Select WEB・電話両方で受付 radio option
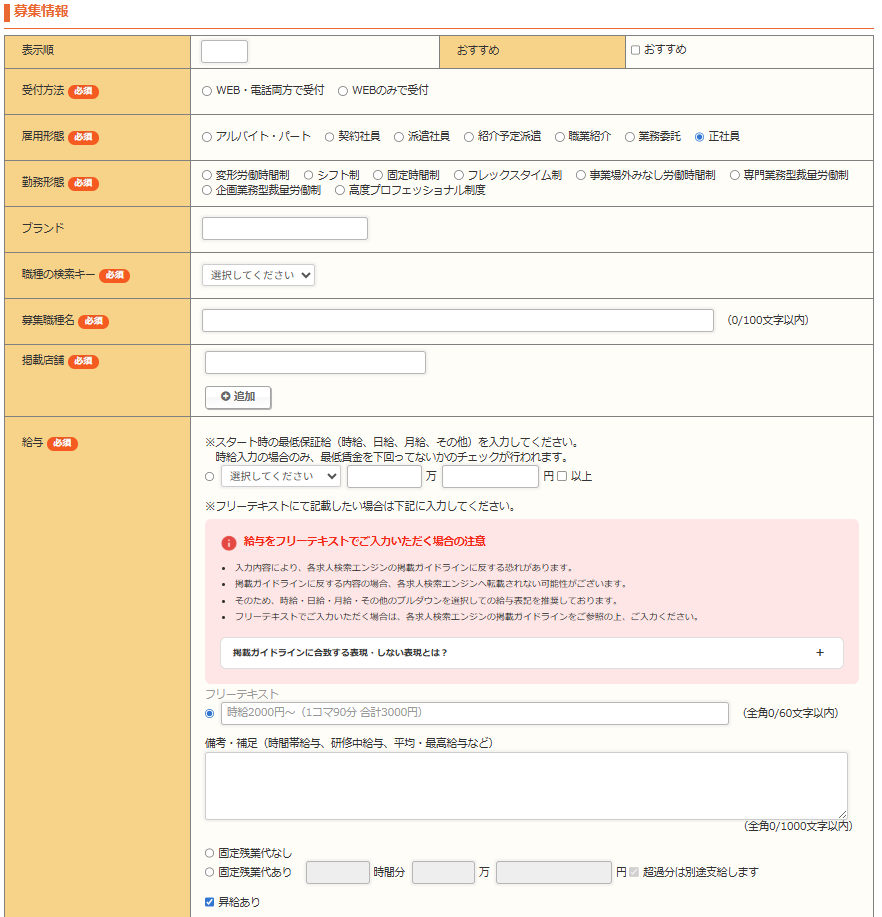This screenshot has width=882, height=917. (207, 91)
